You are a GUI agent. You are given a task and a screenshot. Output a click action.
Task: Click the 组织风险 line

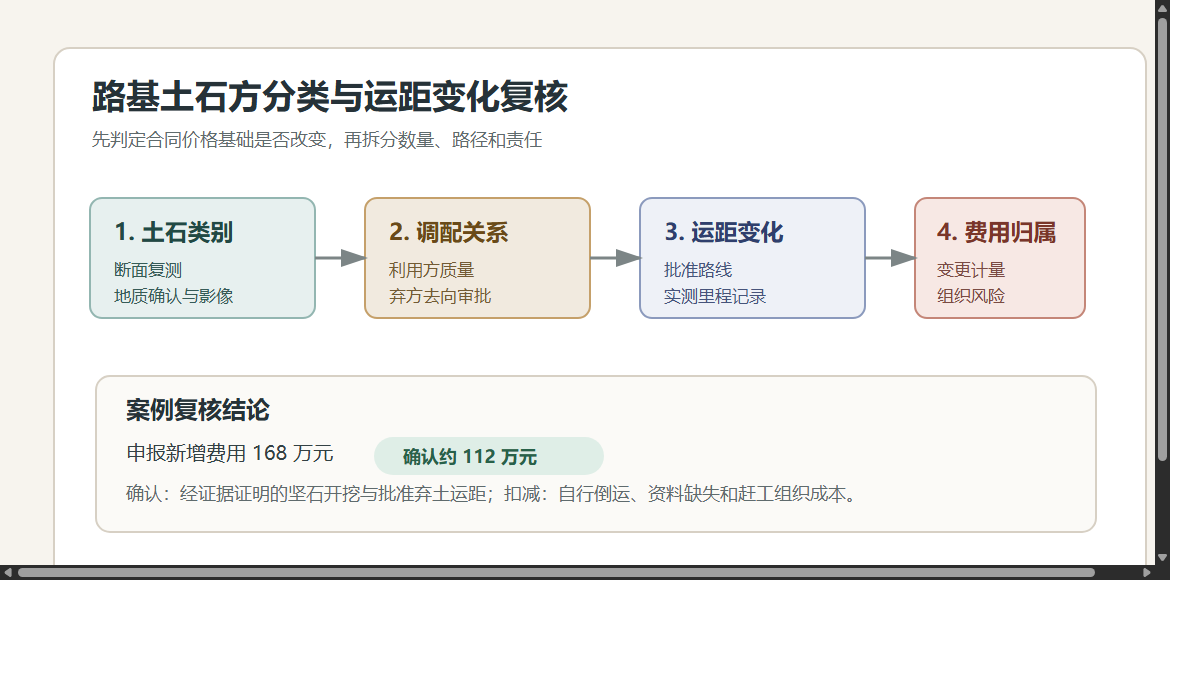971,296
